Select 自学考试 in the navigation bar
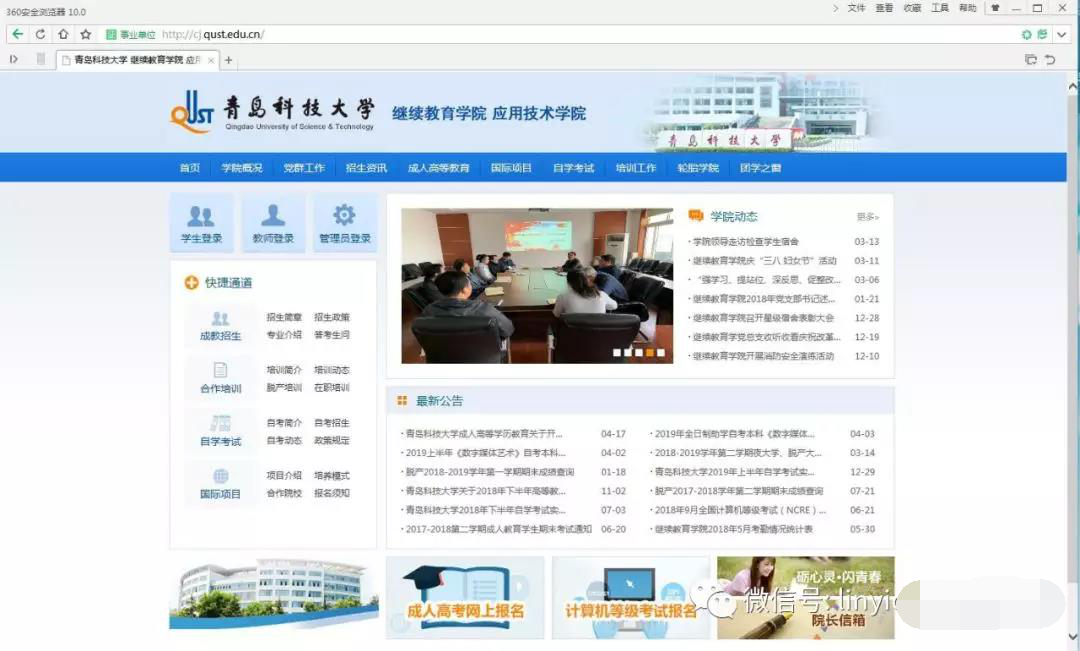This screenshot has height=651, width=1080. pos(573,168)
